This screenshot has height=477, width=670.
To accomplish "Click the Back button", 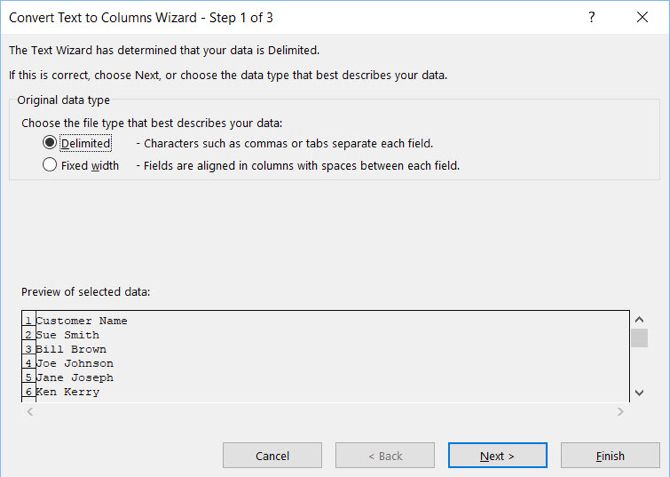I will coord(384,456).
